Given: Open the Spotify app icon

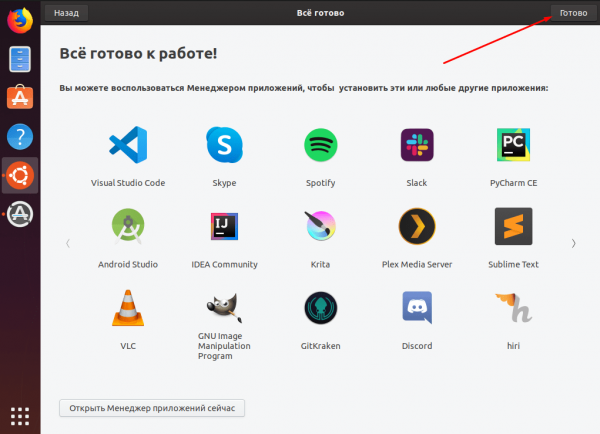Looking at the screenshot, I should click(321, 145).
